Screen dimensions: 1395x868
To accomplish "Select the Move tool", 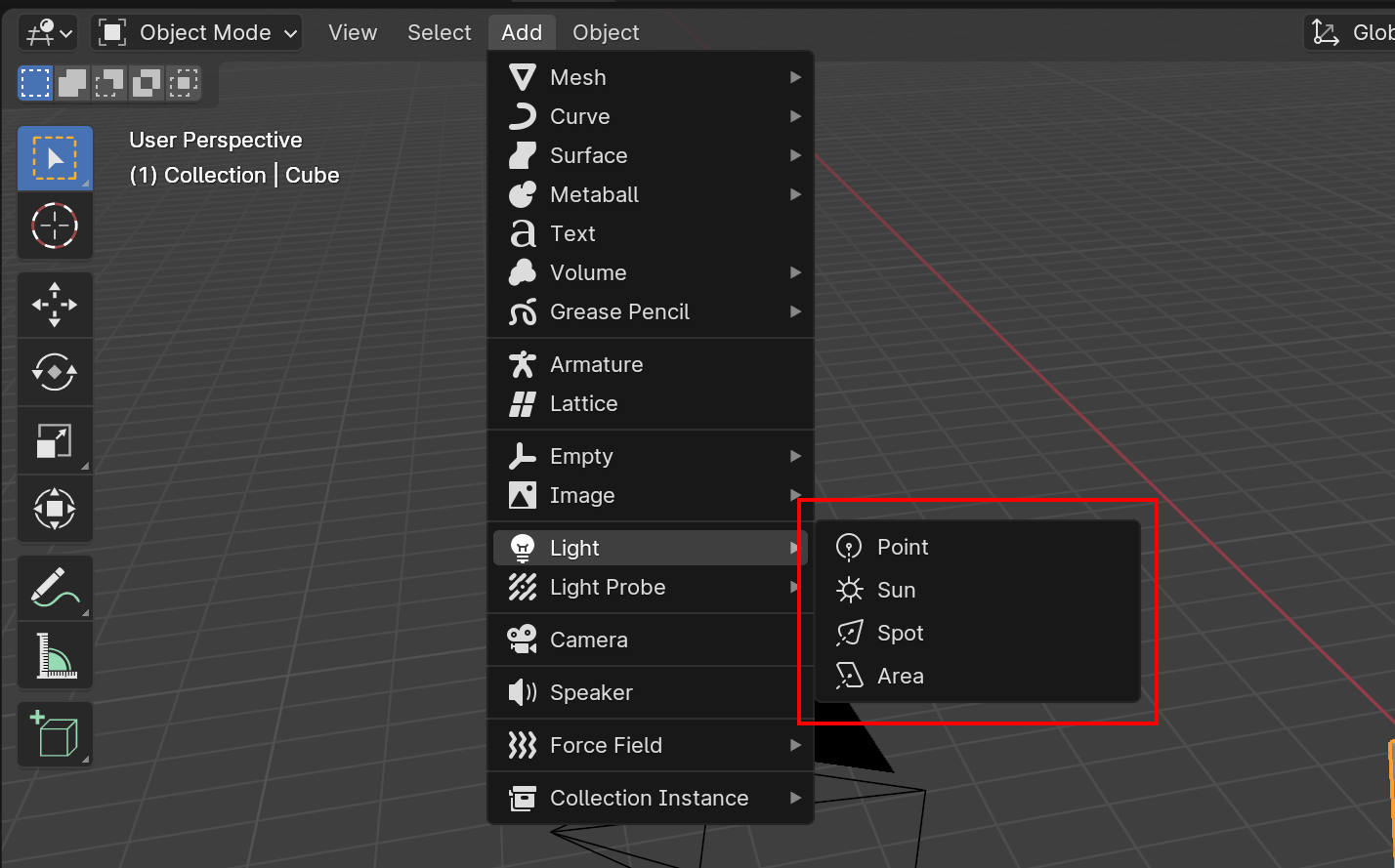I will click(55, 305).
